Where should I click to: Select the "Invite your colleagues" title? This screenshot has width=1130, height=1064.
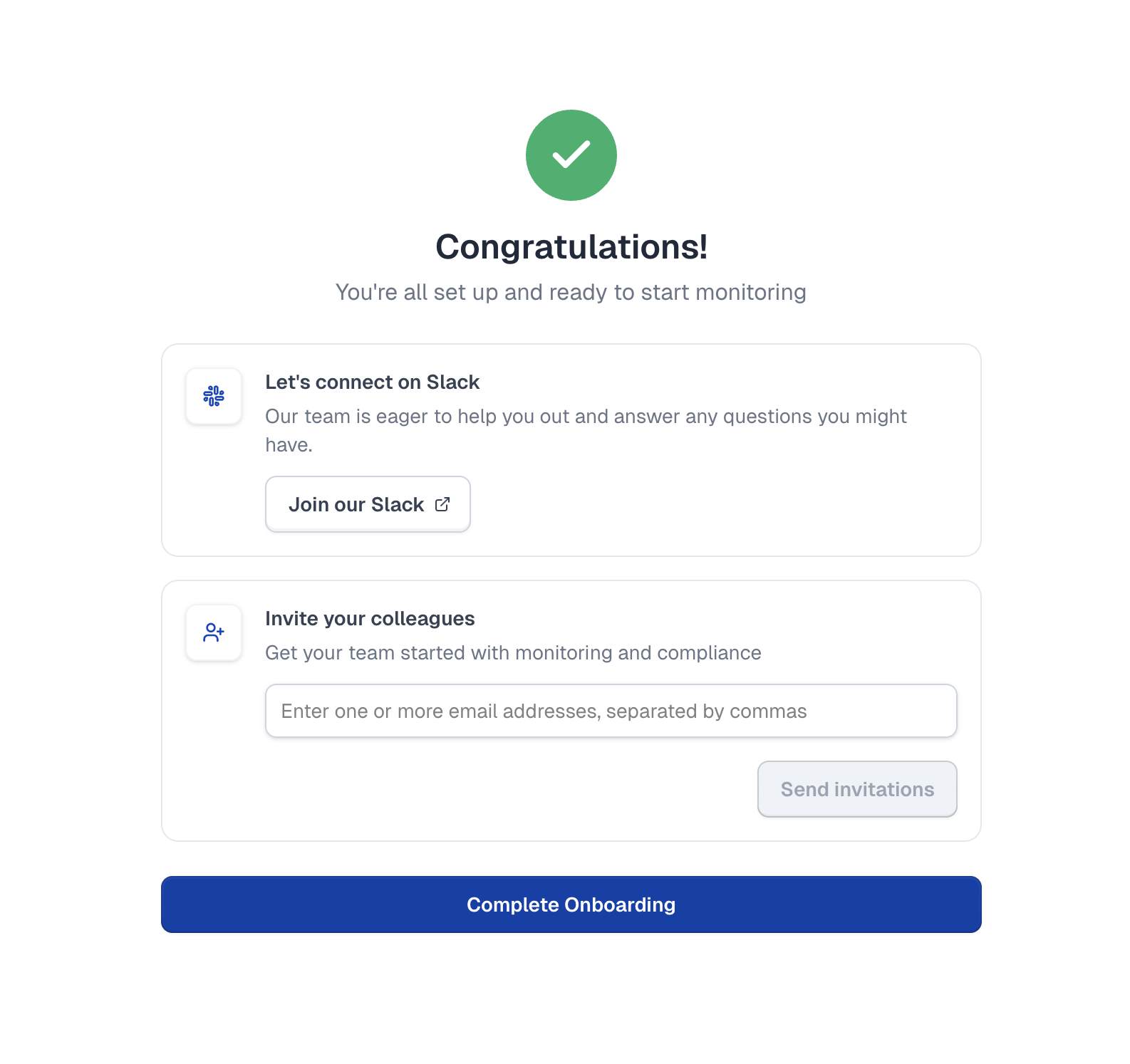tap(370, 619)
